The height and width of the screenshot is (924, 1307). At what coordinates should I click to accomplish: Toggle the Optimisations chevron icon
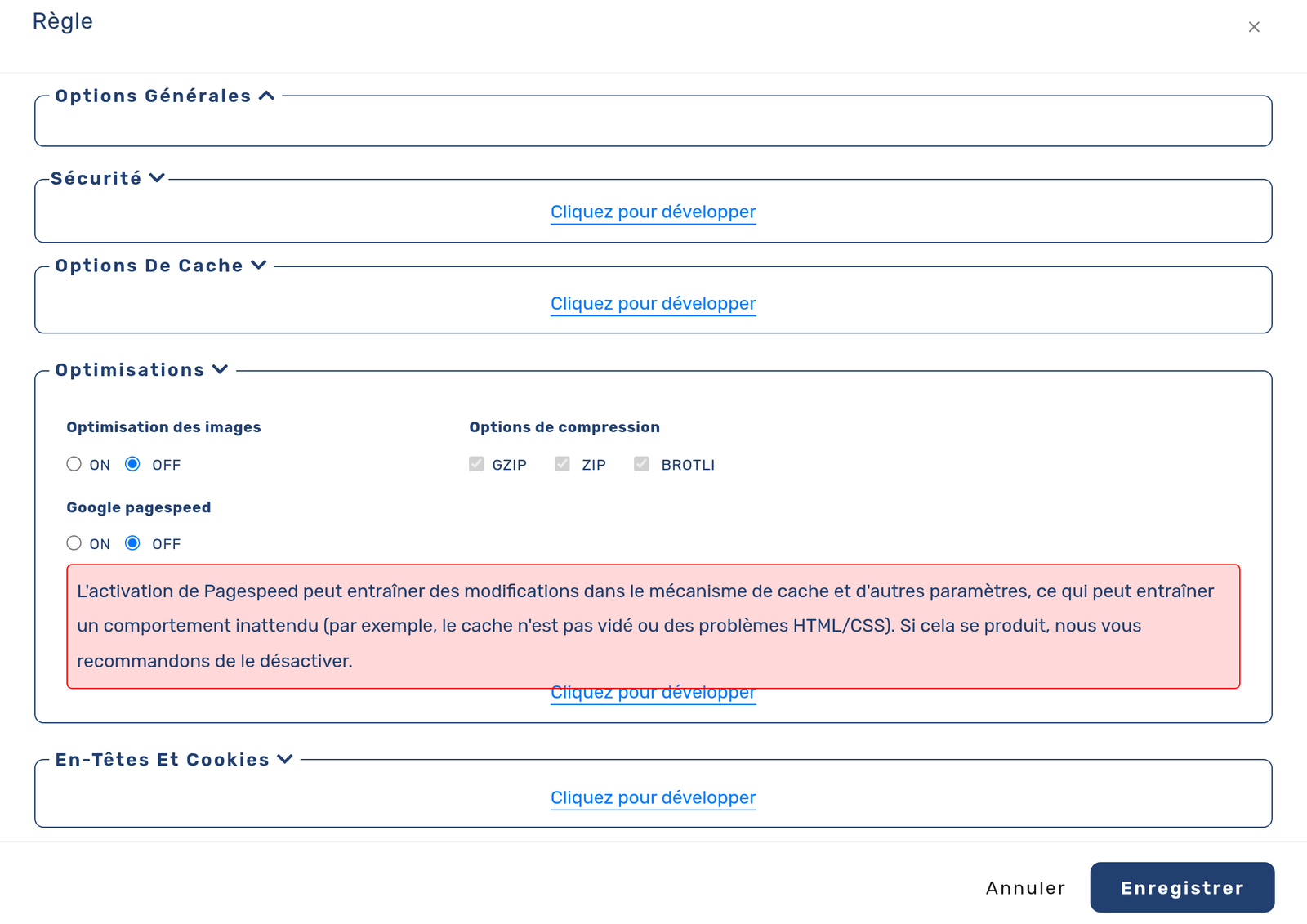click(x=220, y=369)
